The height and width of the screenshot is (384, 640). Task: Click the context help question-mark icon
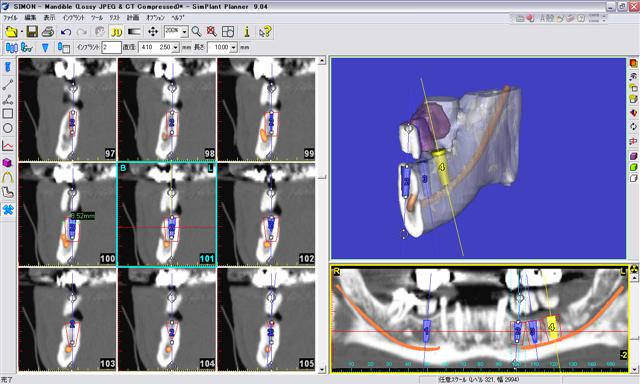click(x=265, y=32)
